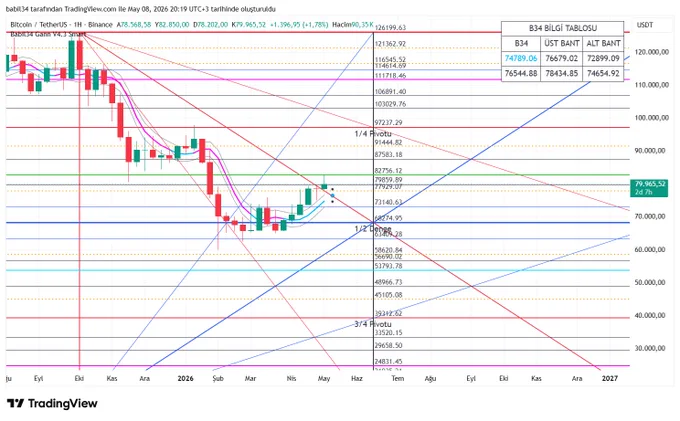The height and width of the screenshot is (421, 680).
Task: Click the Gann level 33520.15
Action: point(389,333)
